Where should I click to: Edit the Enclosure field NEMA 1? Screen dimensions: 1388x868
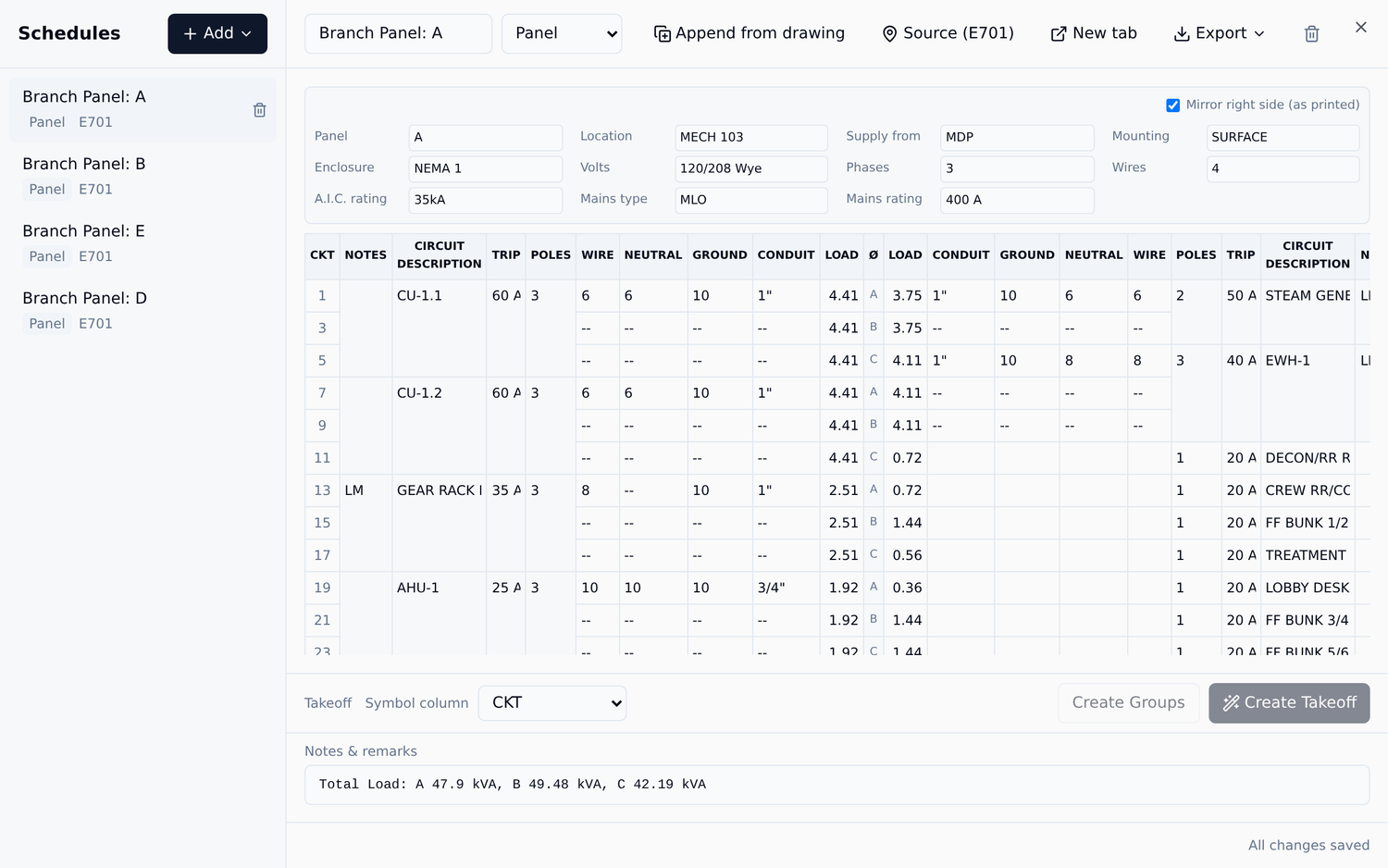486,168
